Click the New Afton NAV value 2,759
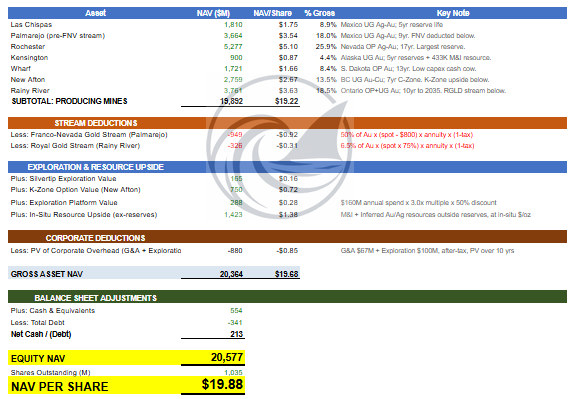 [233, 79]
